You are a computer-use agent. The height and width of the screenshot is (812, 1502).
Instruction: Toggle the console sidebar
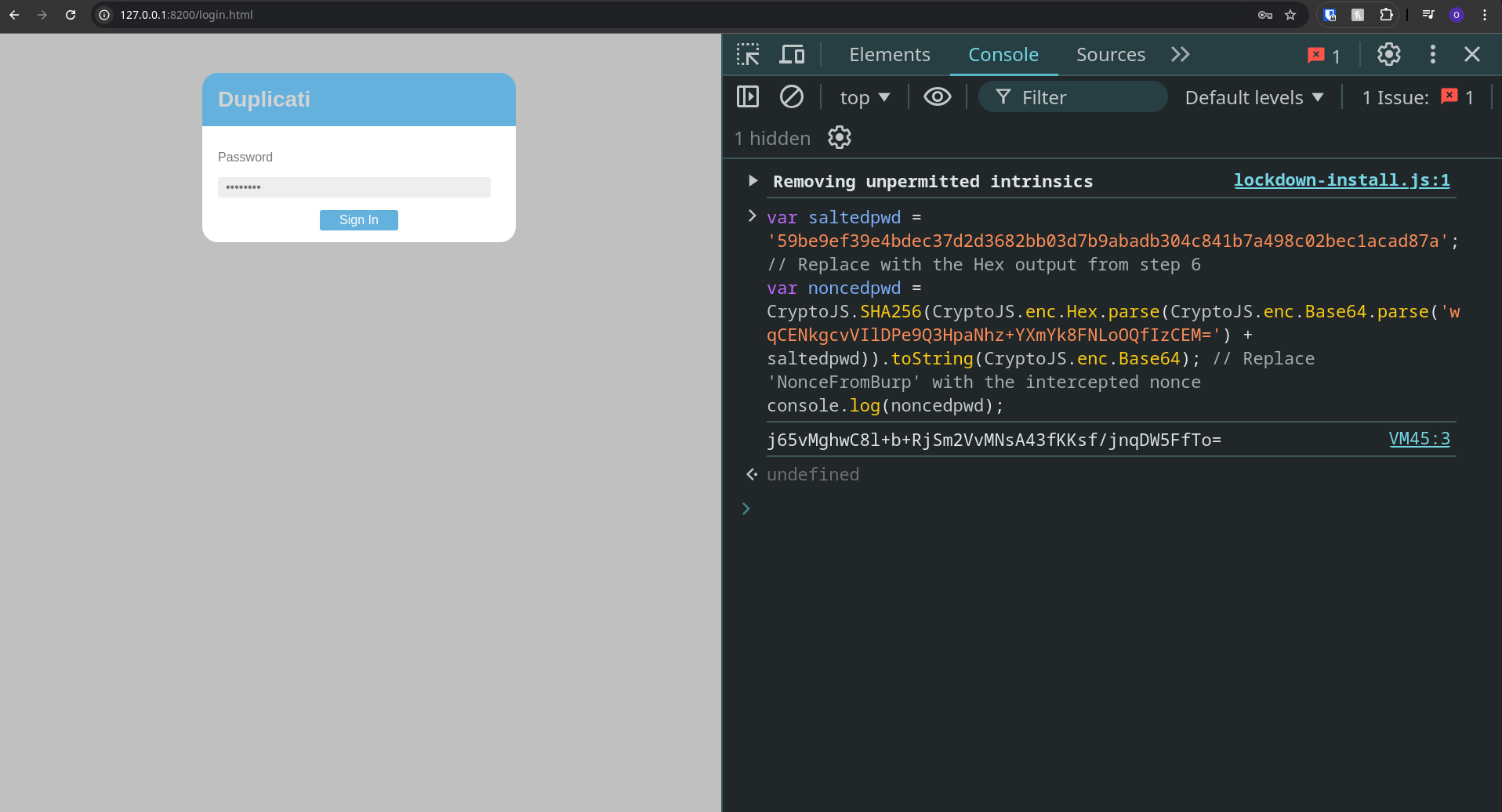pos(748,96)
